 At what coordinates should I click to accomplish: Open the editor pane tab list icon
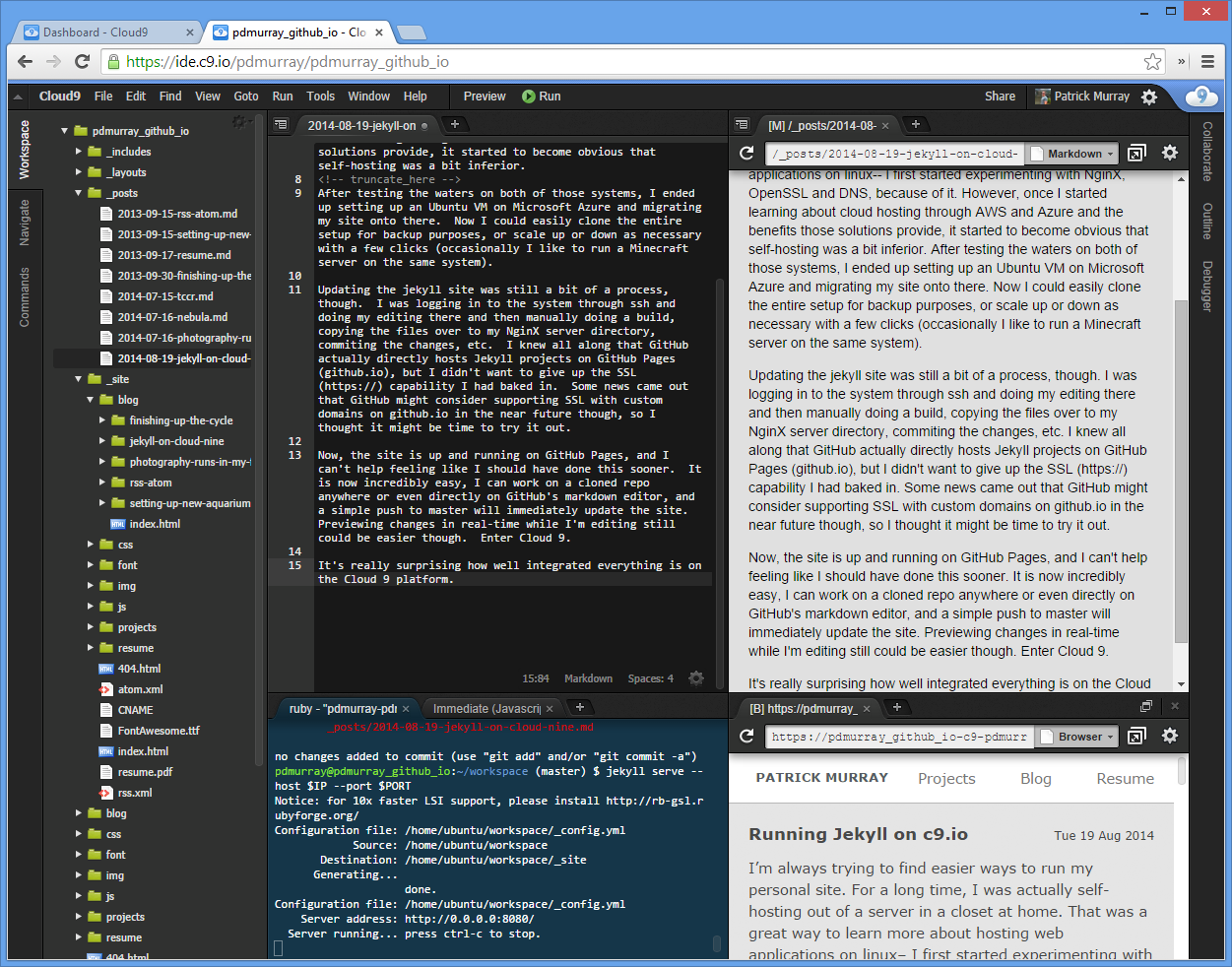[x=281, y=125]
